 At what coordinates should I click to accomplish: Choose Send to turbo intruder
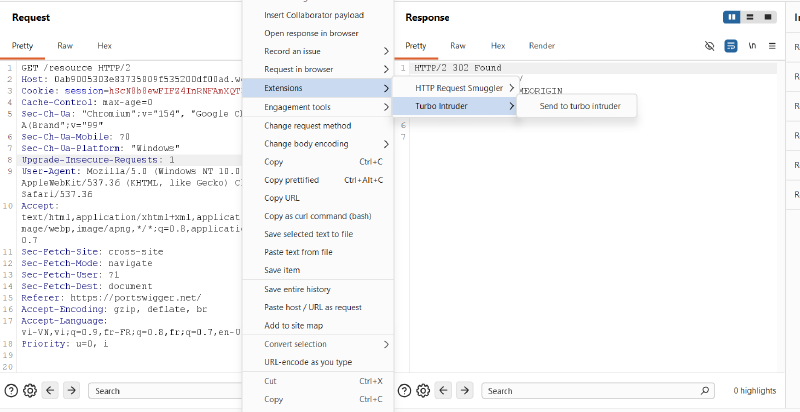tap(577, 106)
